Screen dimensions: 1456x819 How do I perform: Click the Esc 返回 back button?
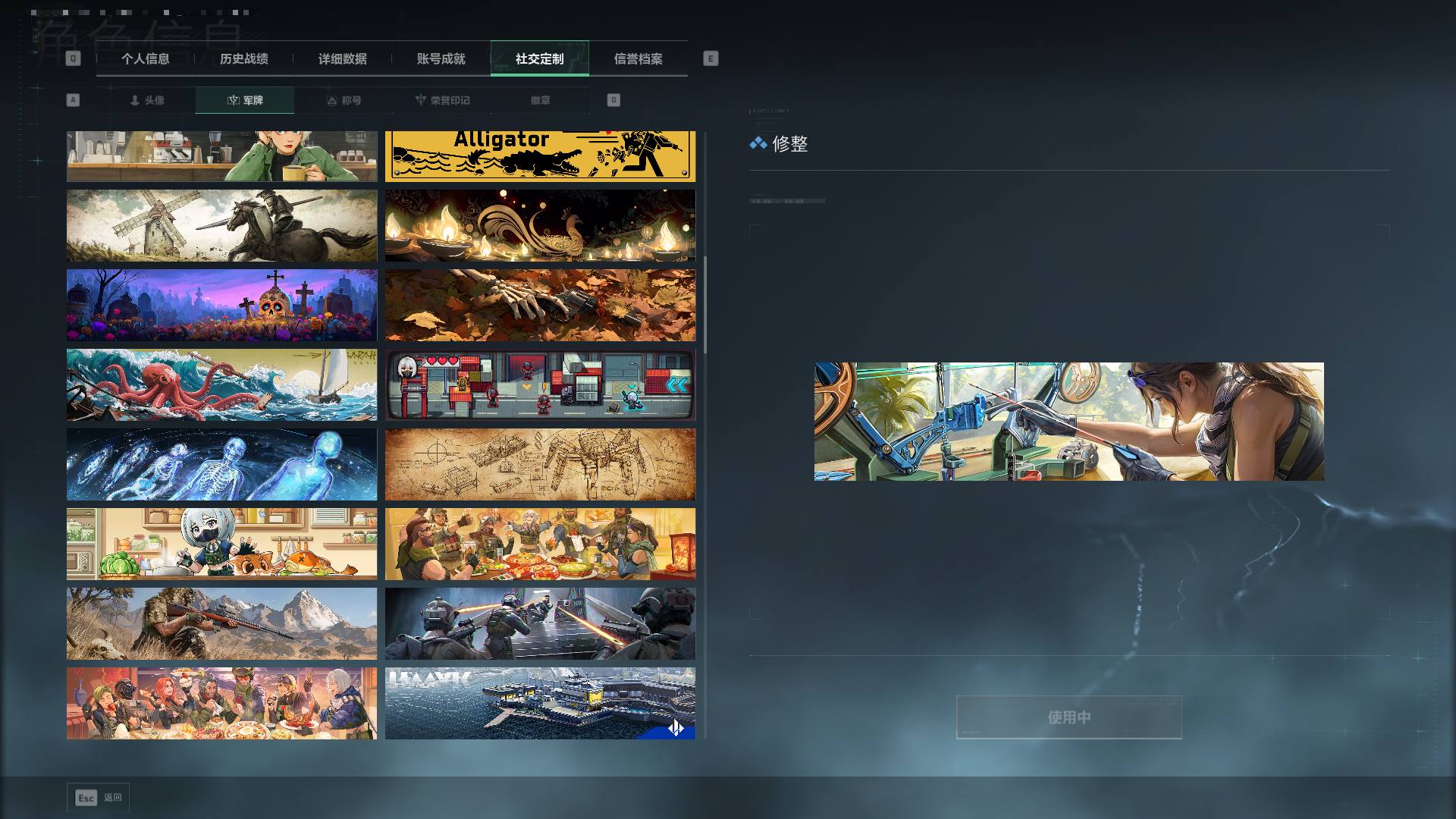click(98, 798)
